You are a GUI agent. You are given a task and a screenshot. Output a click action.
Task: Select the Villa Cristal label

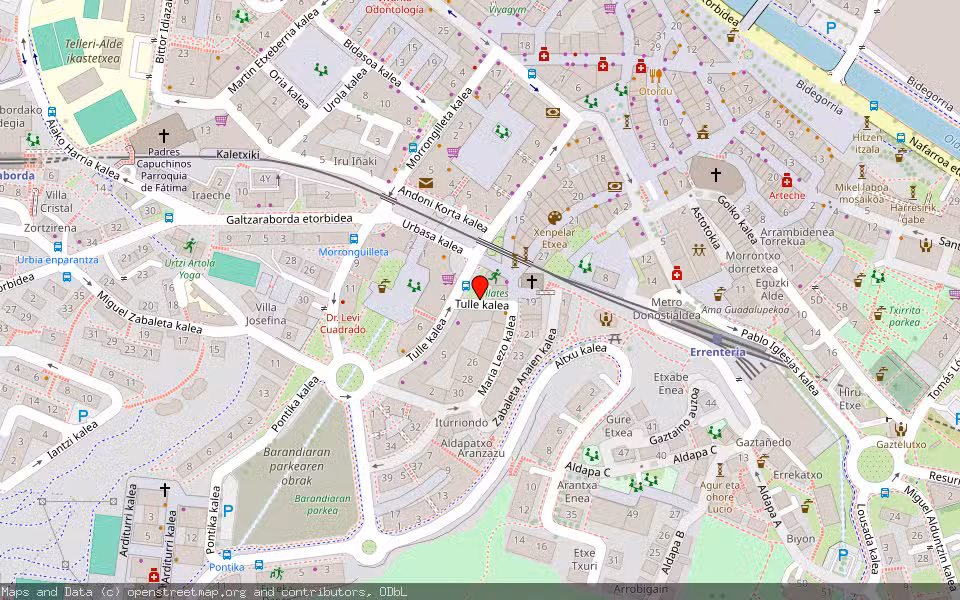pos(56,201)
